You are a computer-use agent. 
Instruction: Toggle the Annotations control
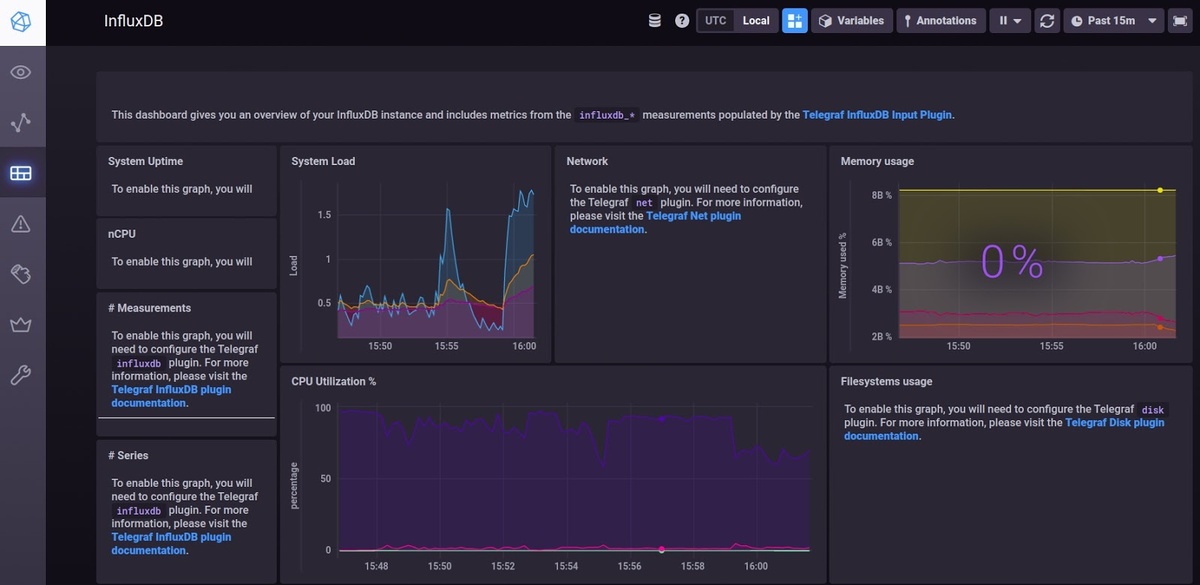click(939, 20)
